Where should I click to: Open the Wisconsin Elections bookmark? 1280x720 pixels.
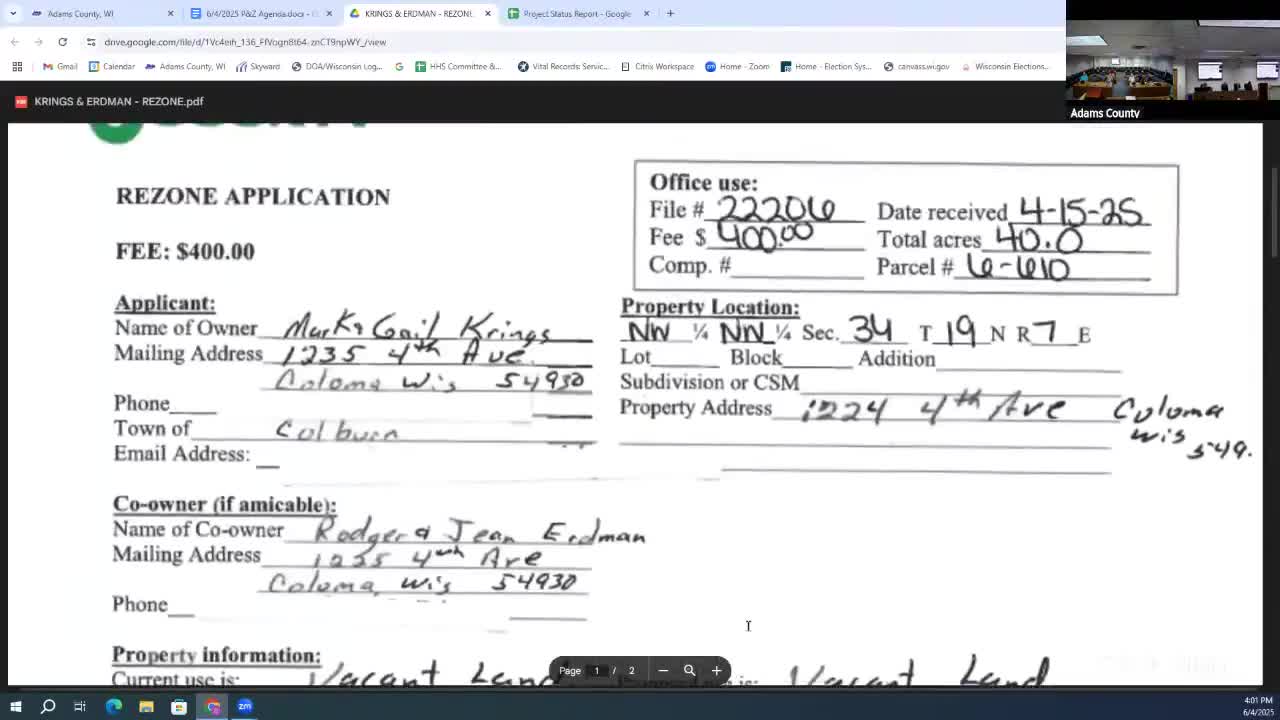coord(1005,66)
